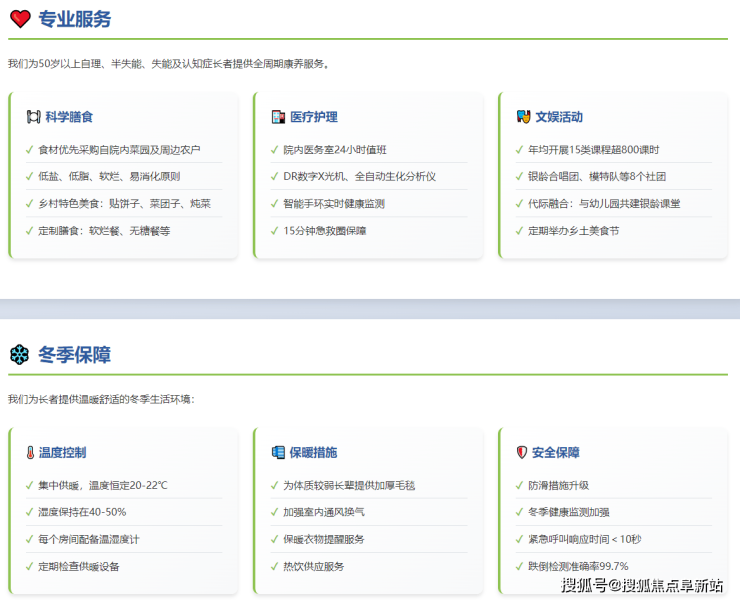Screen dimensions: 740x601
Task: Click the 搜狐号@搜狐焦点阜新站 watermark
Action: [642, 586]
